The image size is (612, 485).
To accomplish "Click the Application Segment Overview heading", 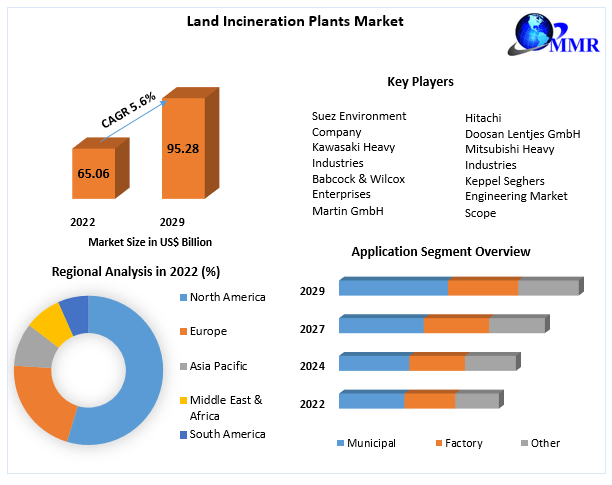I will 441,251.
